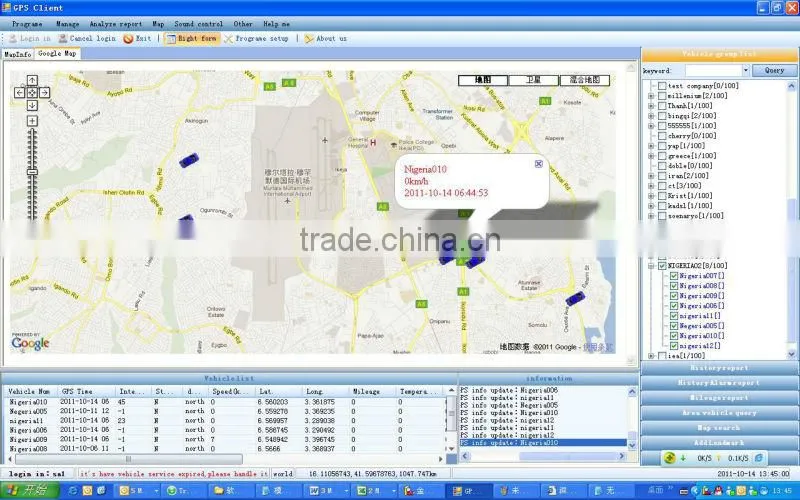Open the Analyze report menu
Viewport: 800px width, 500px height.
(x=116, y=24)
